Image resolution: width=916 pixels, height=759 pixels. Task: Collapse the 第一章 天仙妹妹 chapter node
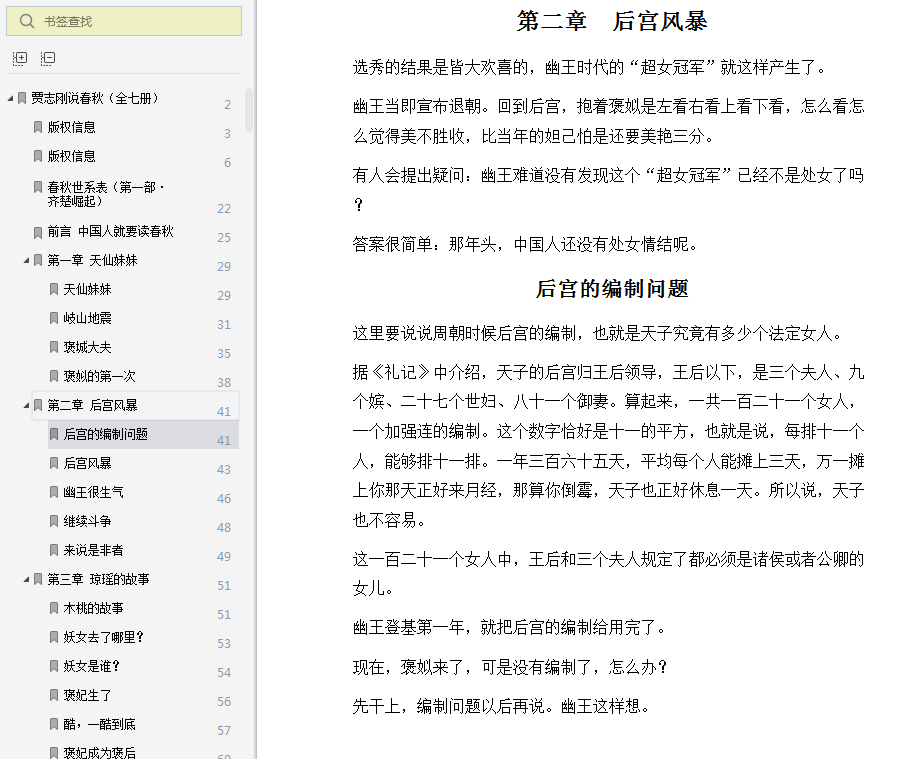pyautogui.click(x=26, y=260)
